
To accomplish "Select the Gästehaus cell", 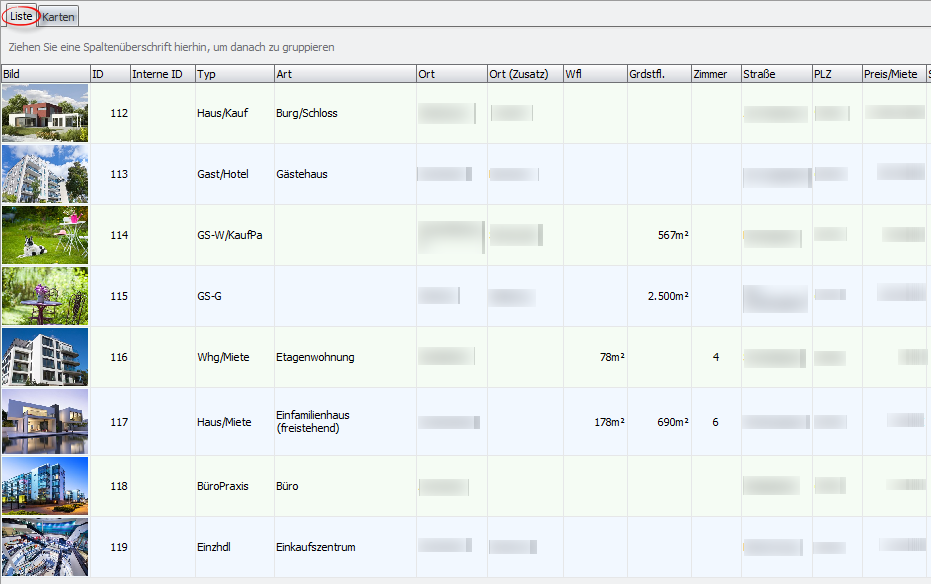I will click(345, 174).
